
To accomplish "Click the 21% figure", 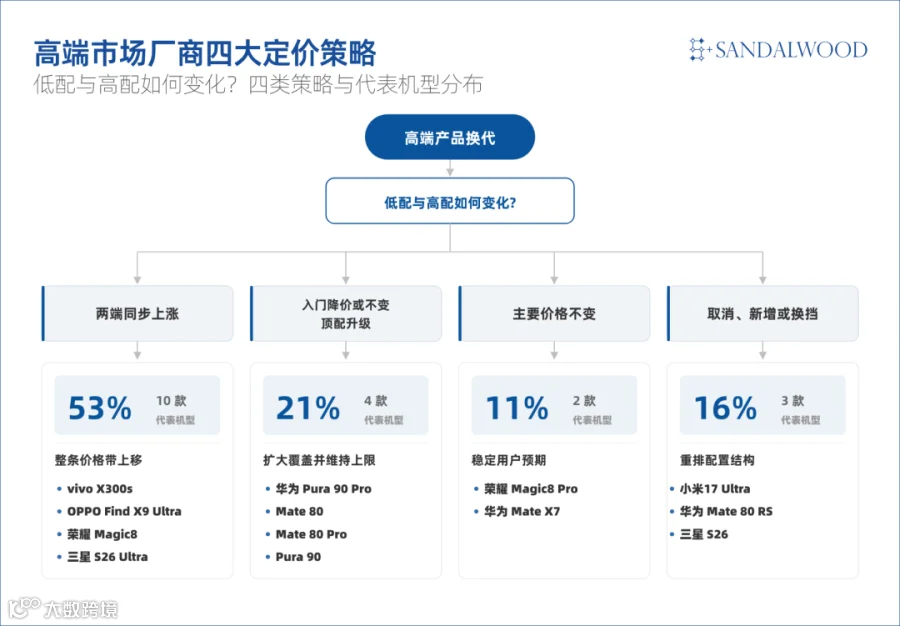I will tap(308, 408).
